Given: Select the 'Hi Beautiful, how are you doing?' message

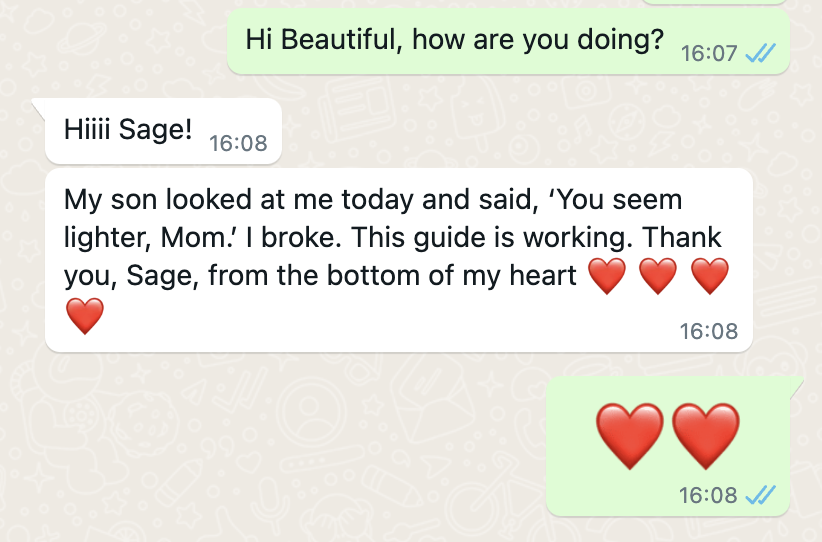Looking at the screenshot, I should (x=509, y=41).
